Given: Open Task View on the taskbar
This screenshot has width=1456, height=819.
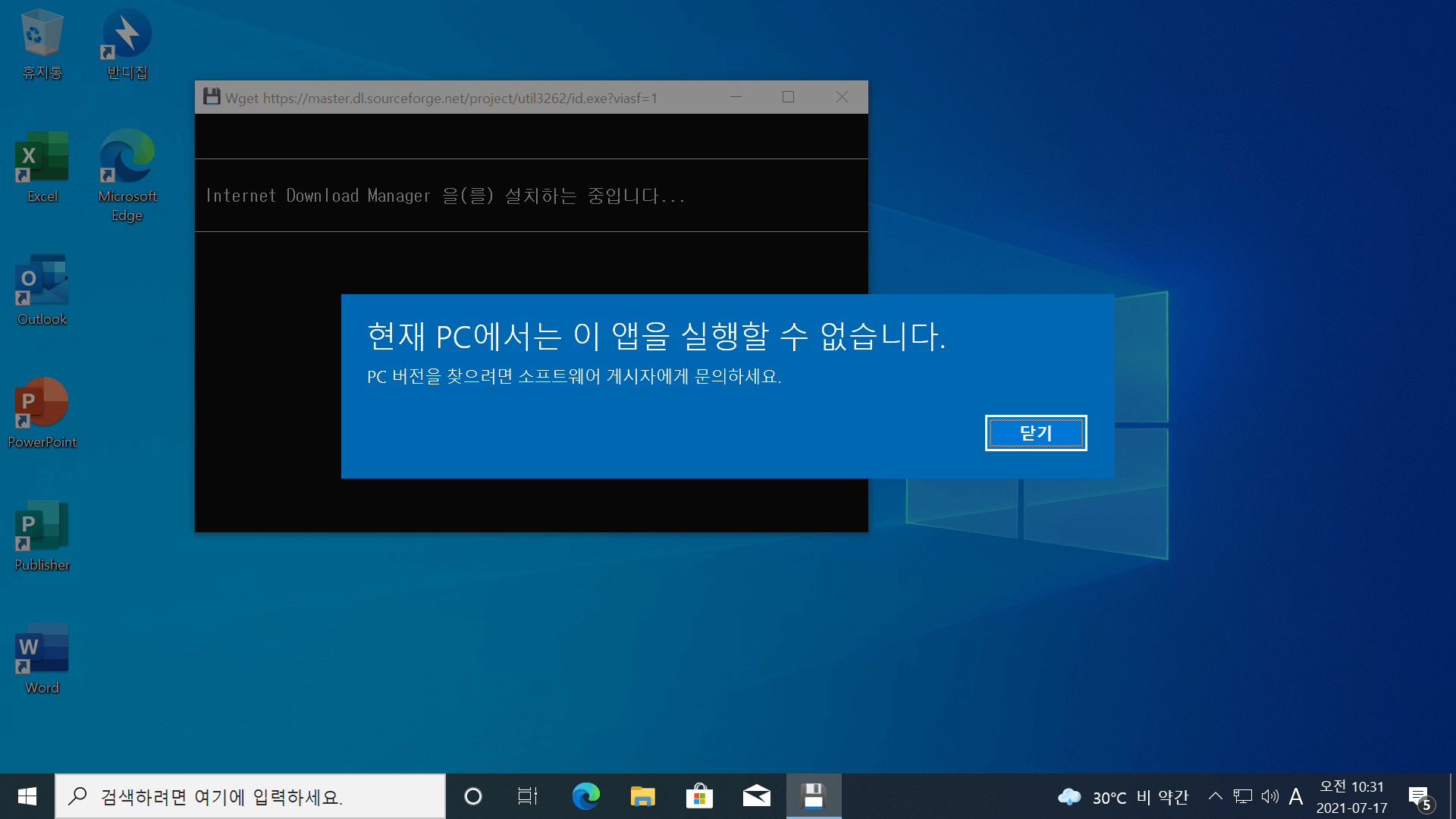Looking at the screenshot, I should coord(528,796).
